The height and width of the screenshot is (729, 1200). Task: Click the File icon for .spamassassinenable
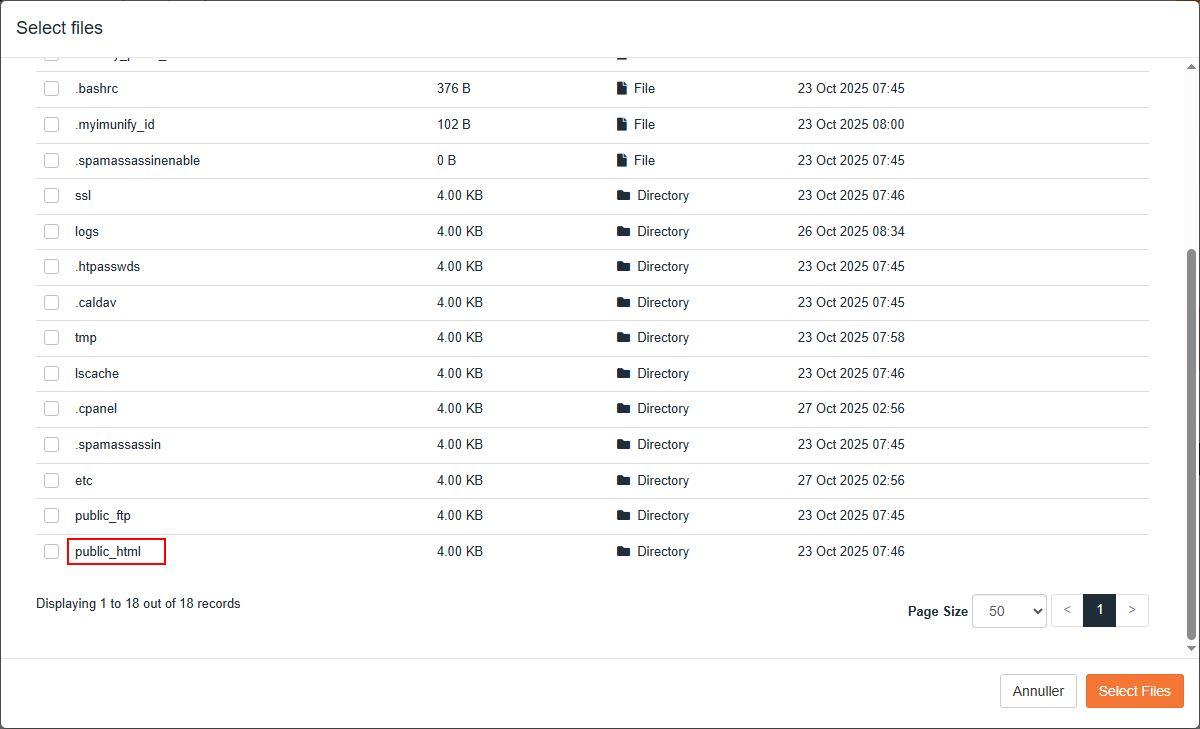coord(620,160)
